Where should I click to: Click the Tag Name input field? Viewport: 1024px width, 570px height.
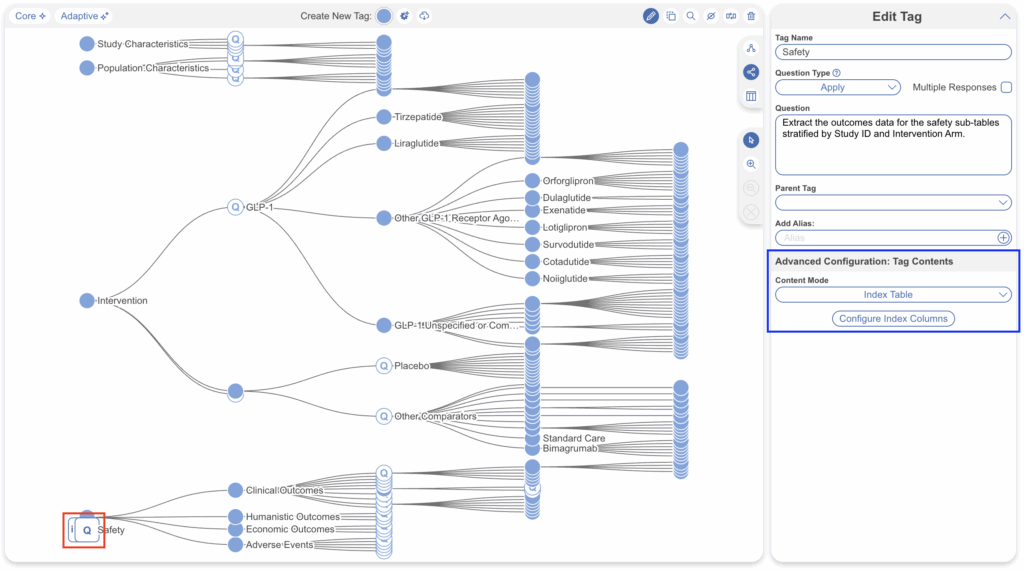click(893, 52)
